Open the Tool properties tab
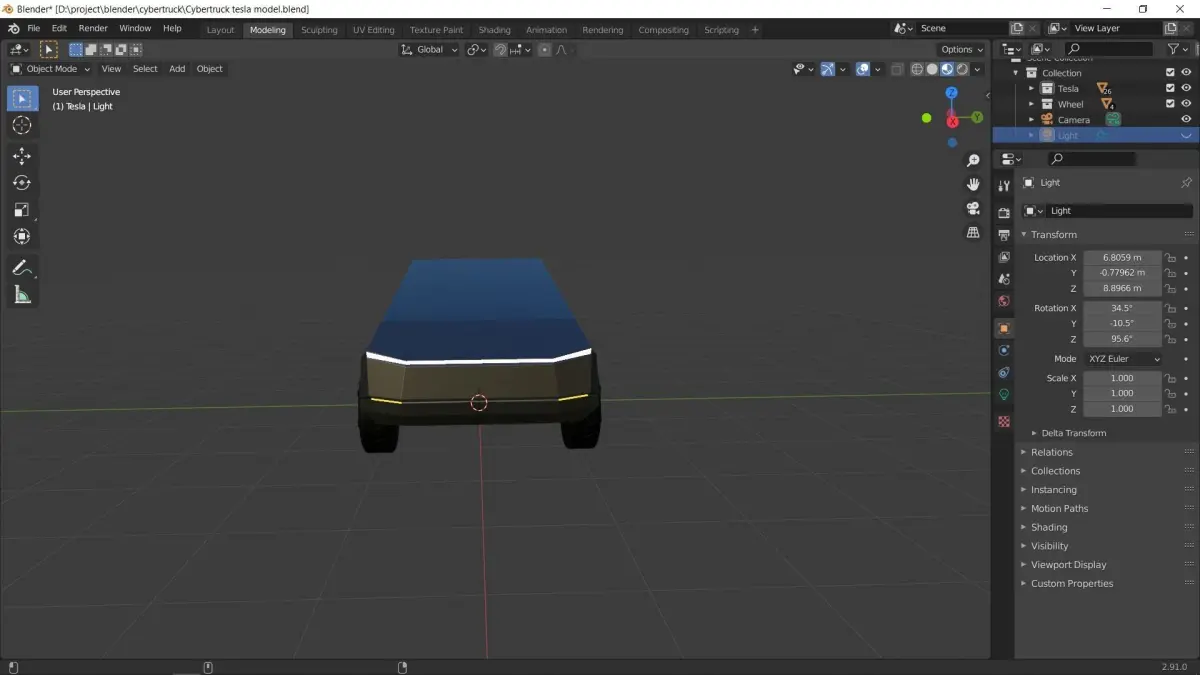The width and height of the screenshot is (1200, 675). (1004, 187)
